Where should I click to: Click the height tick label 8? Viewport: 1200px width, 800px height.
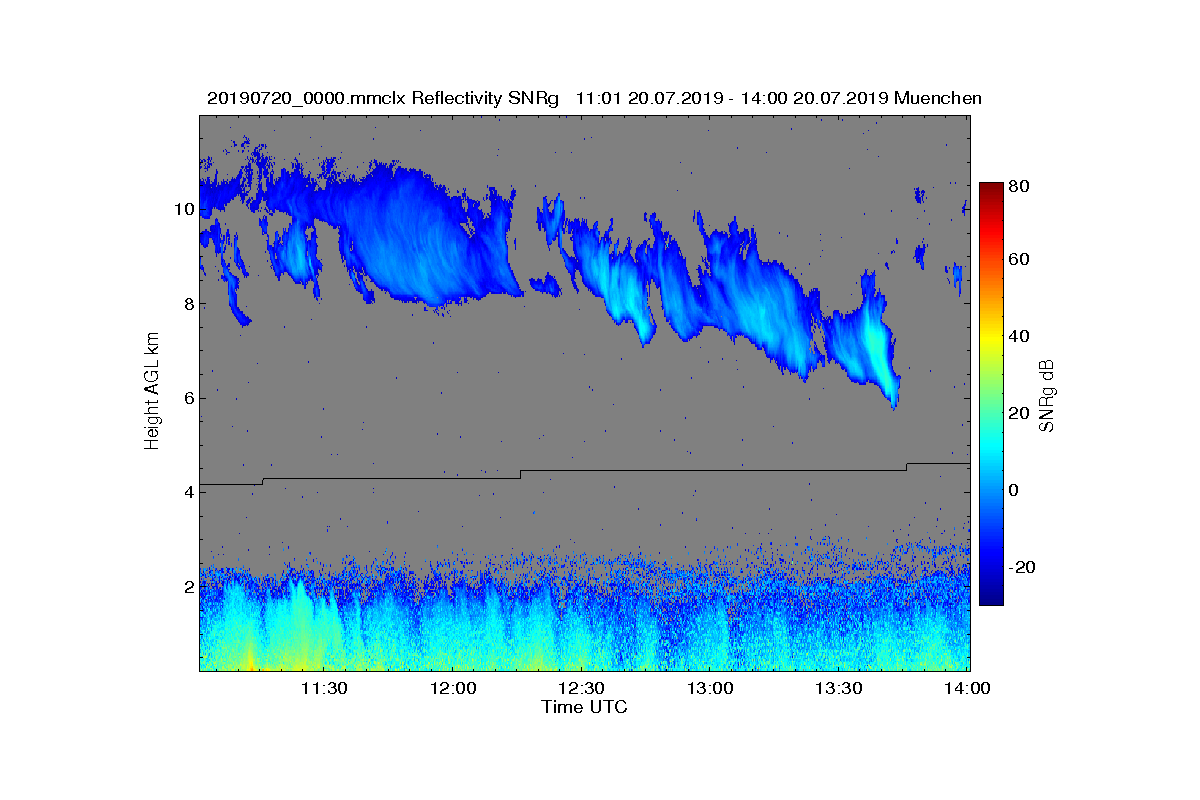click(x=187, y=304)
